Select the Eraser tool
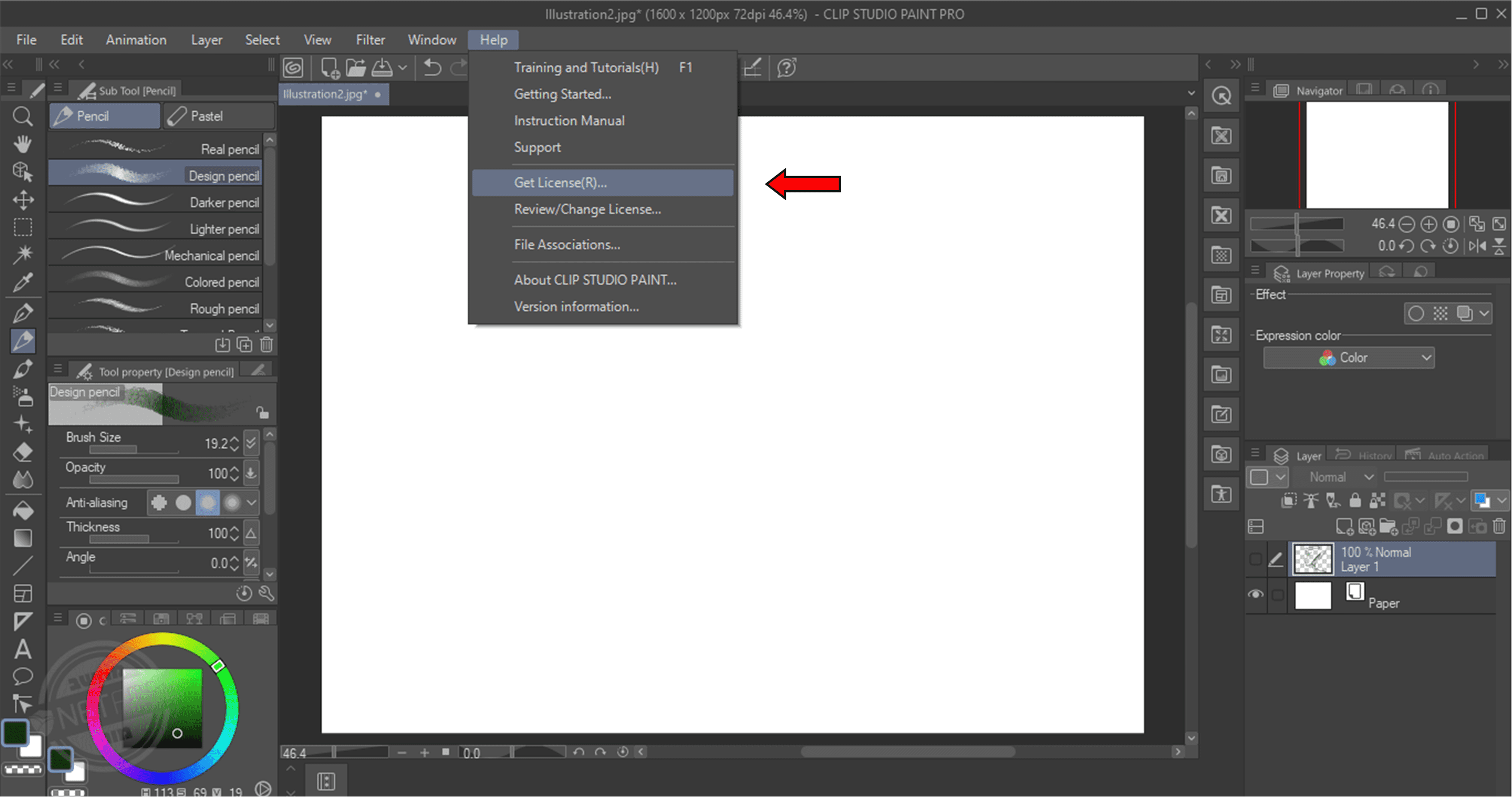 (22, 452)
